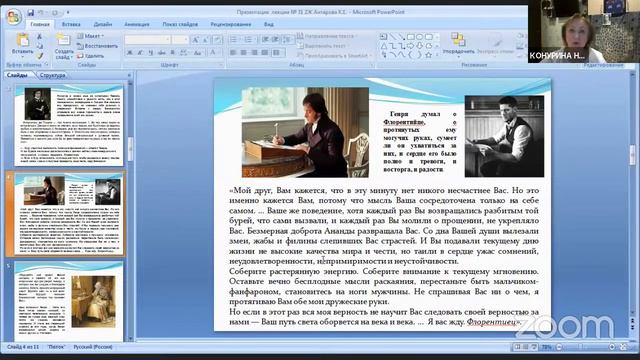This screenshot has width=640, height=360.
Task: Clear all text formatting
Action: pyautogui.click(x=218, y=40)
